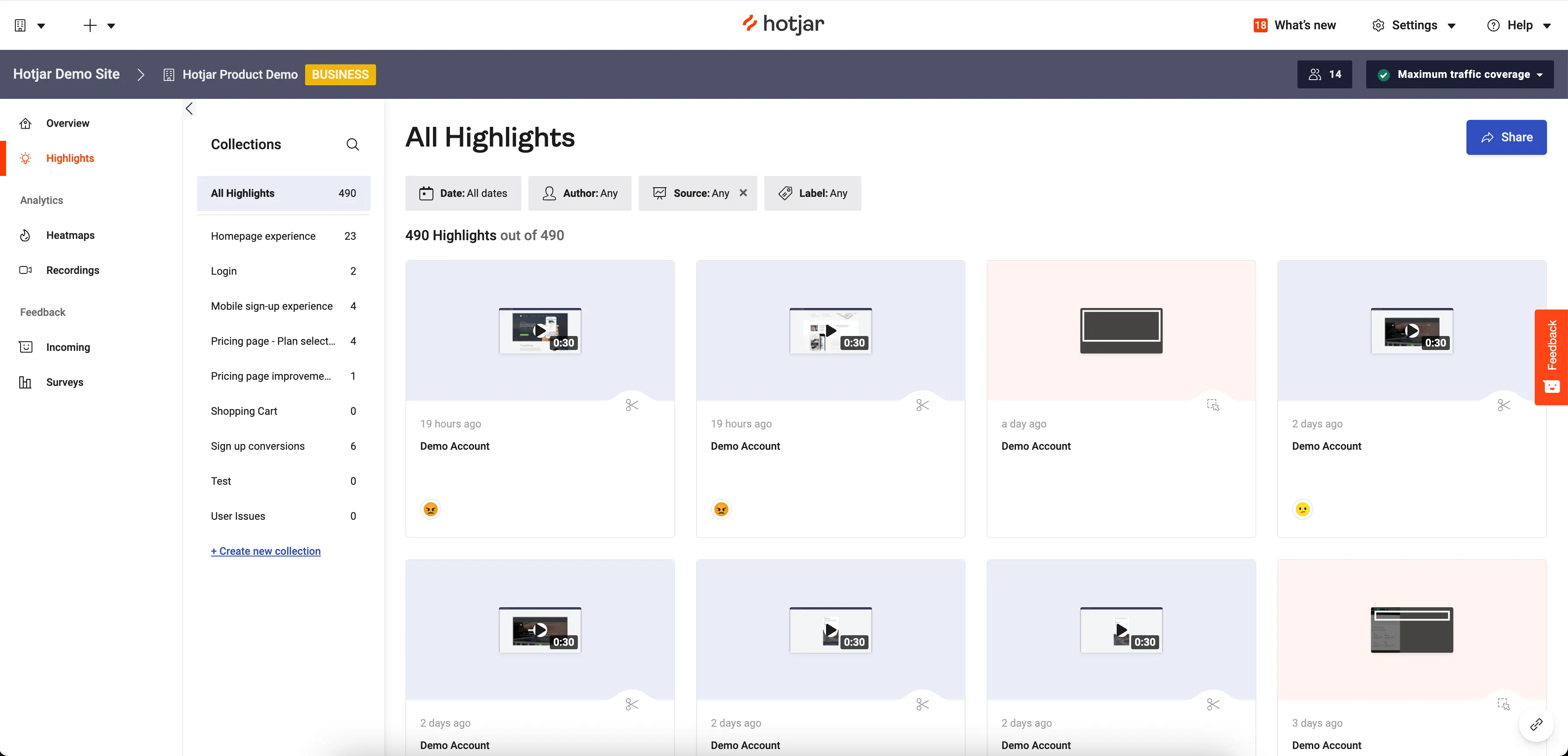Select Highlights in the sidebar
This screenshot has height=756, width=1568.
[x=70, y=158]
